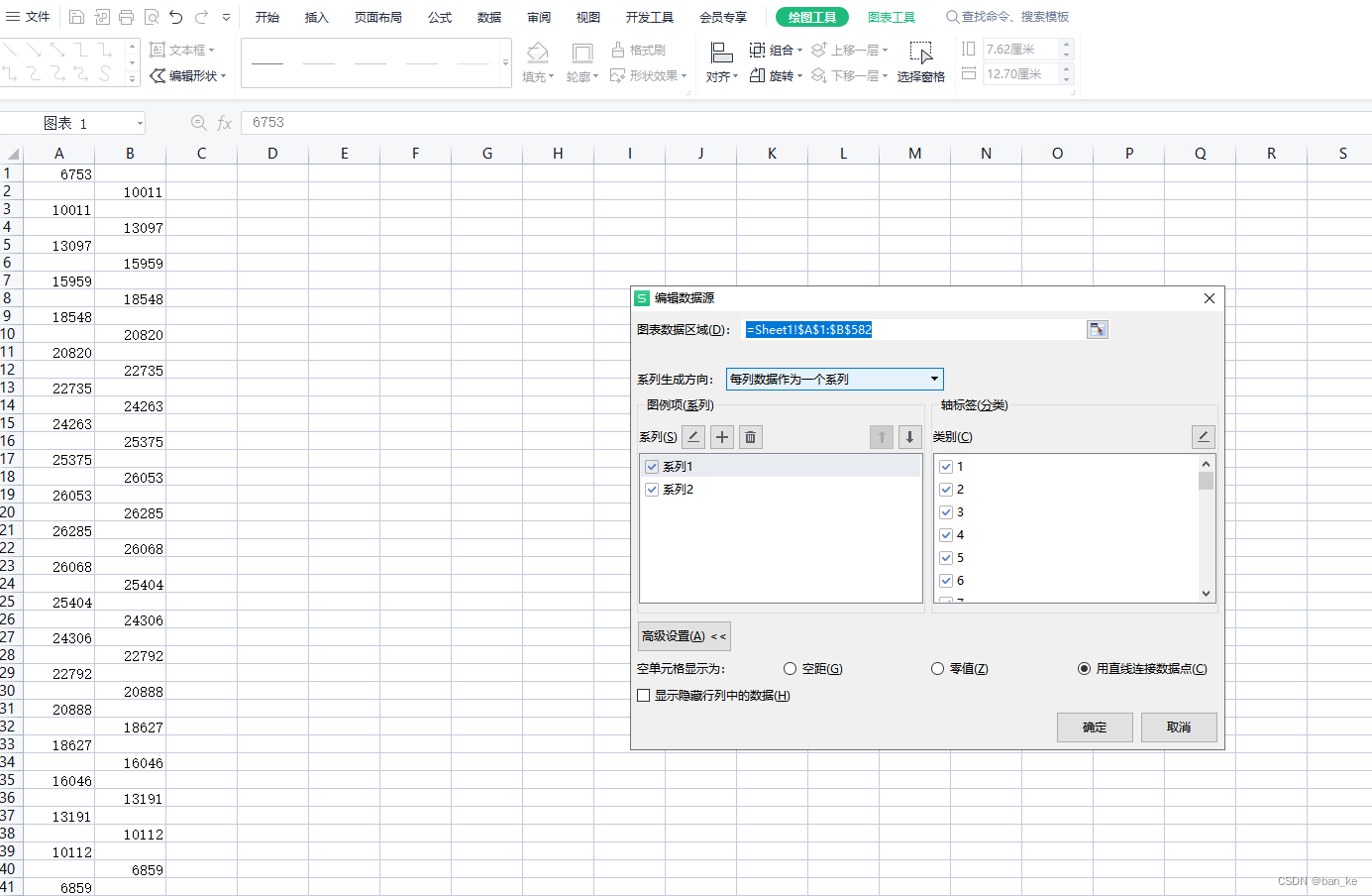This screenshot has height=896, width=1372.
Task: Open the 数据 ribbon tab
Action: [489, 17]
